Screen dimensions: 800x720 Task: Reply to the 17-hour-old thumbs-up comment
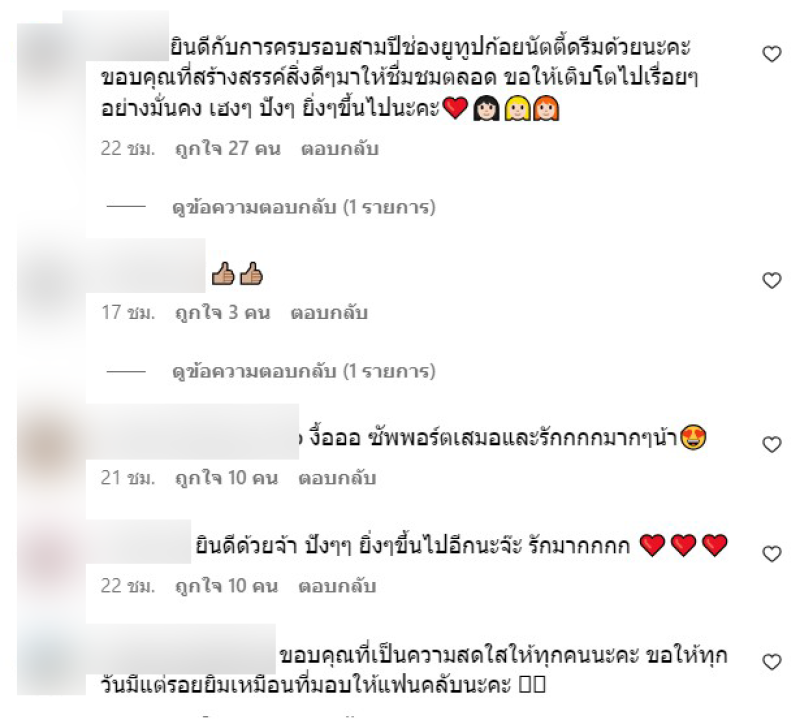point(329,313)
